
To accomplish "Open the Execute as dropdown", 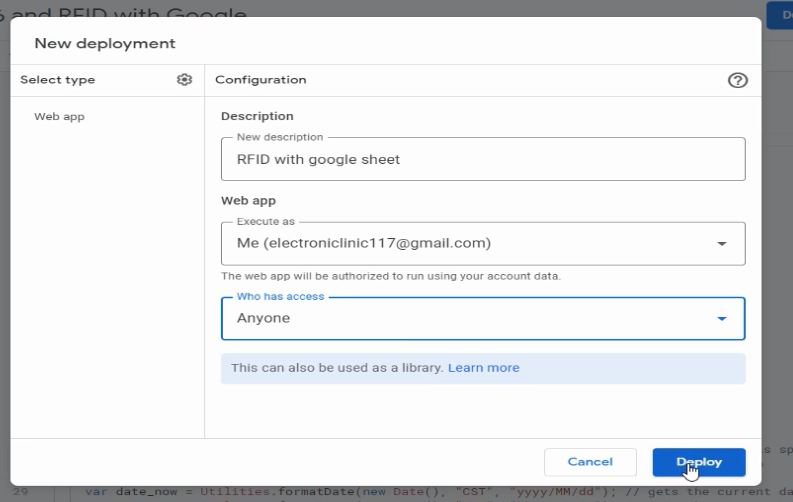I will (x=483, y=243).
